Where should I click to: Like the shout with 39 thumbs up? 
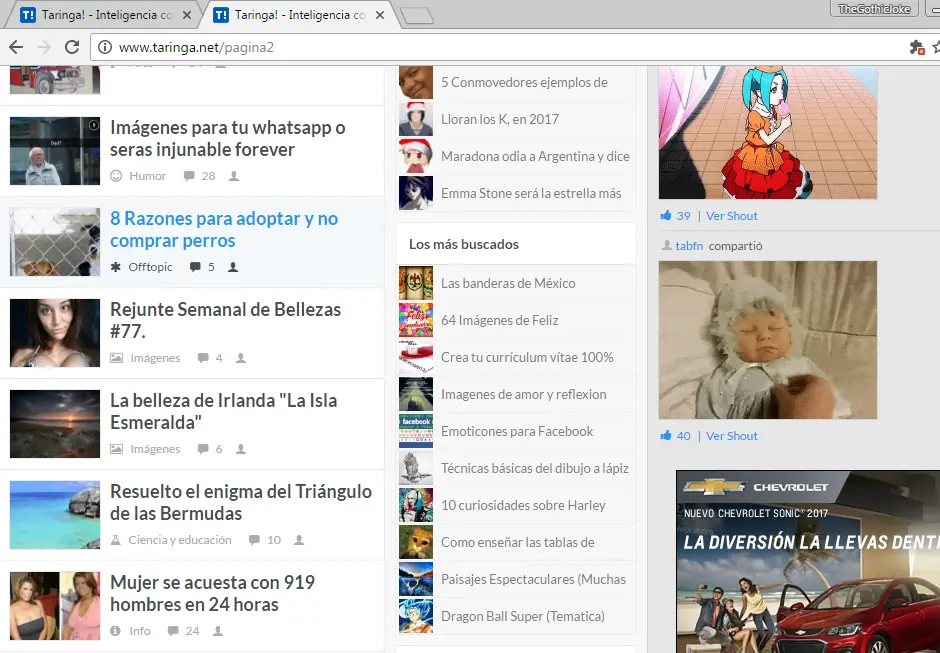666,215
